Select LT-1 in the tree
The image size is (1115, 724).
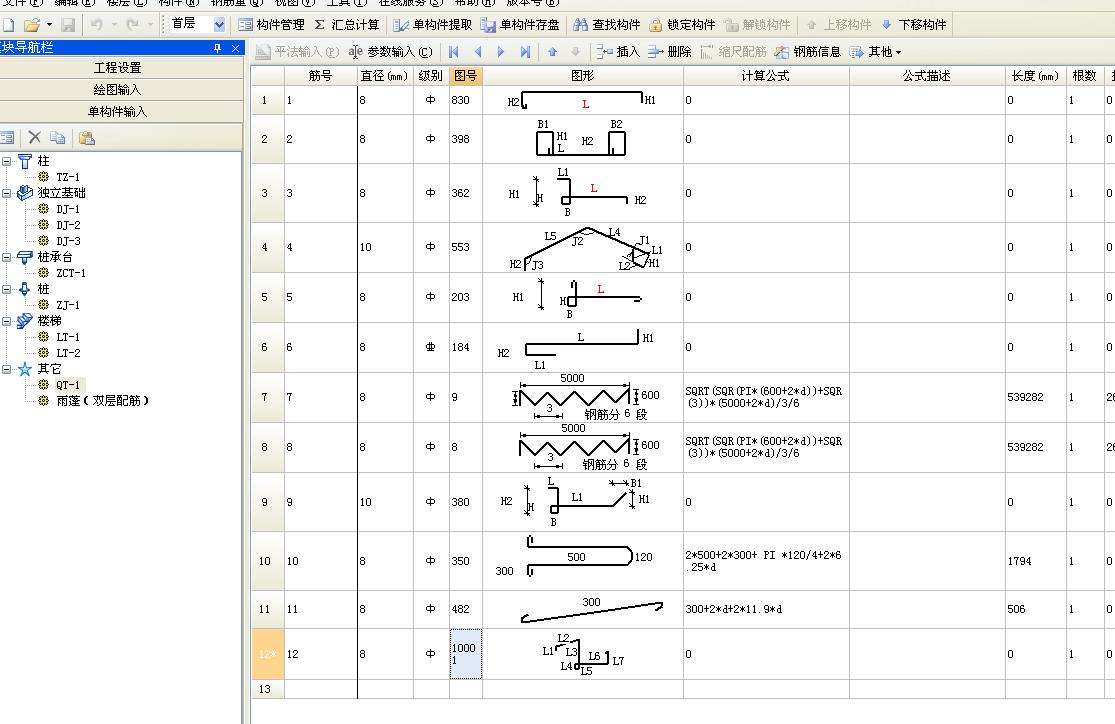tap(68, 337)
